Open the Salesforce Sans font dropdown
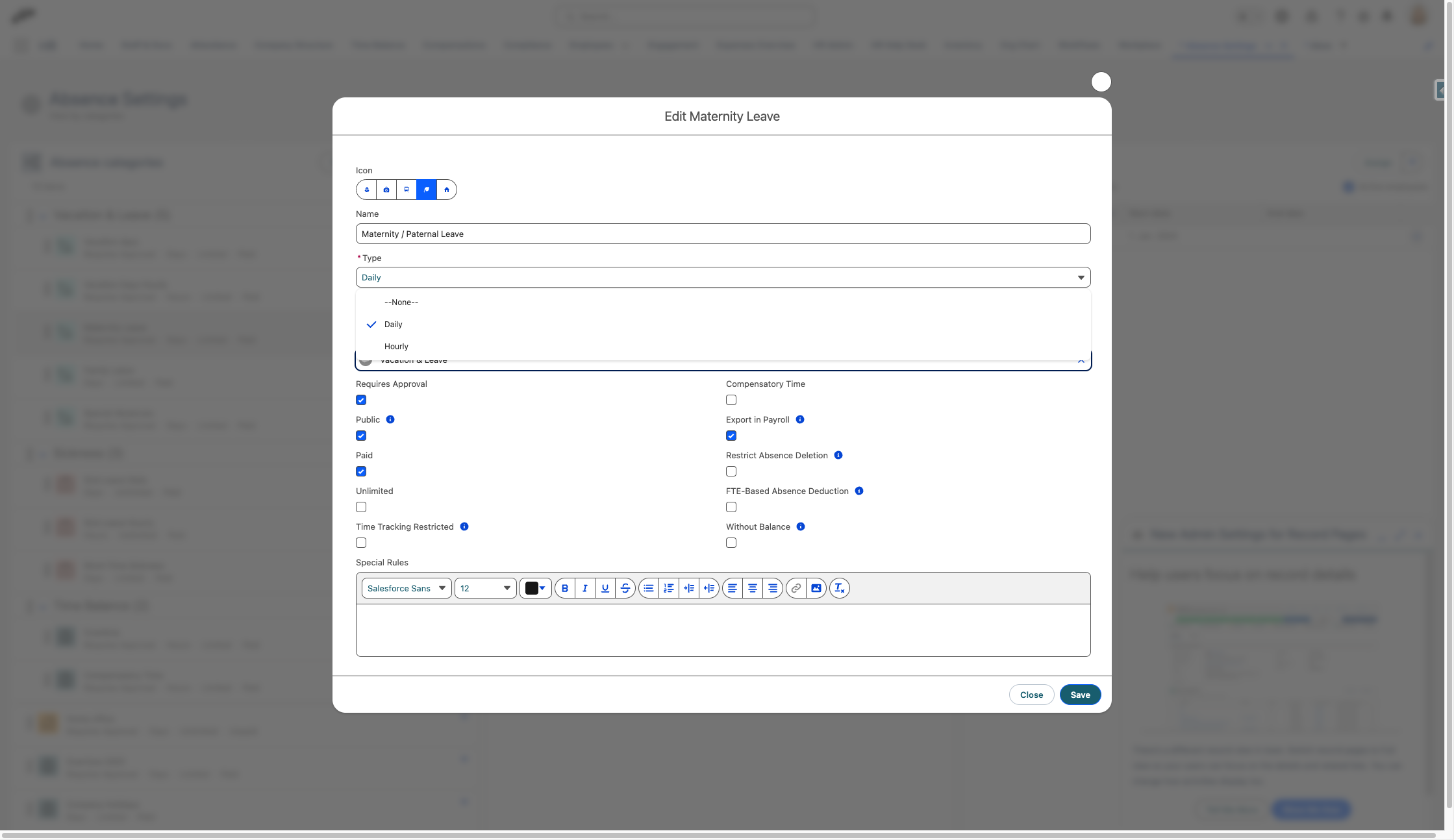 point(407,588)
